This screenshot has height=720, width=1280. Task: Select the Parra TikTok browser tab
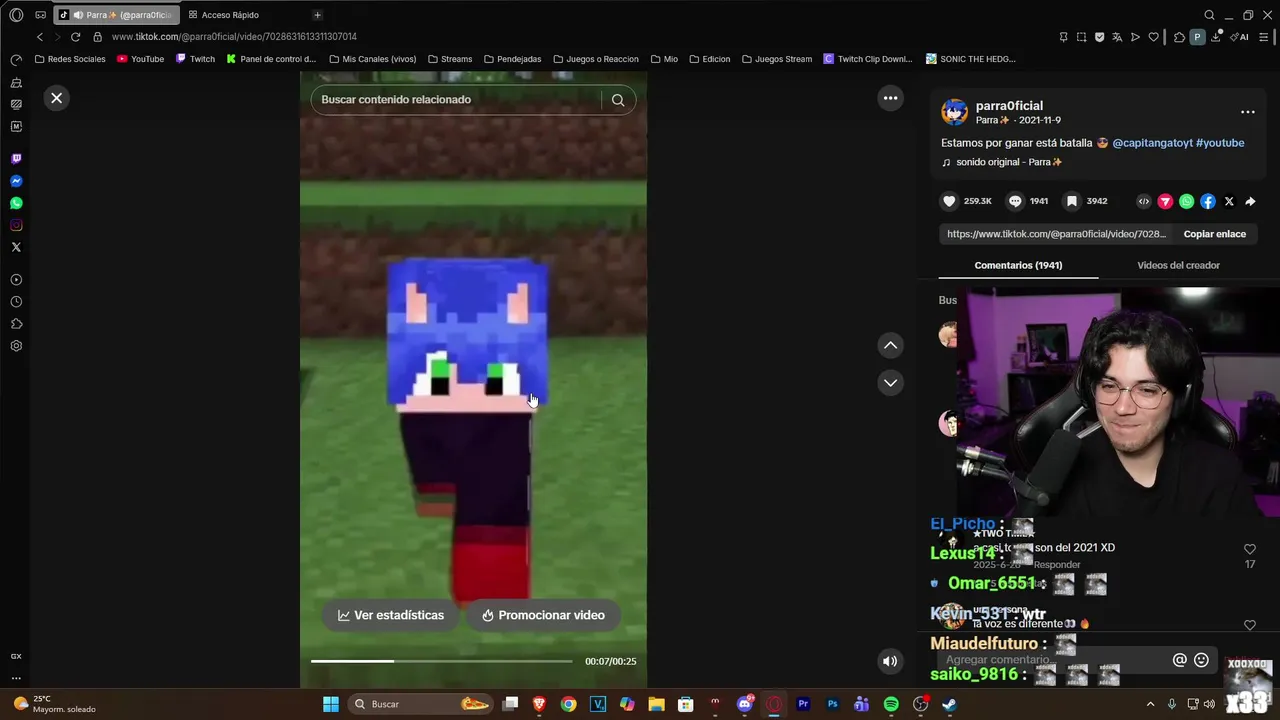click(118, 15)
